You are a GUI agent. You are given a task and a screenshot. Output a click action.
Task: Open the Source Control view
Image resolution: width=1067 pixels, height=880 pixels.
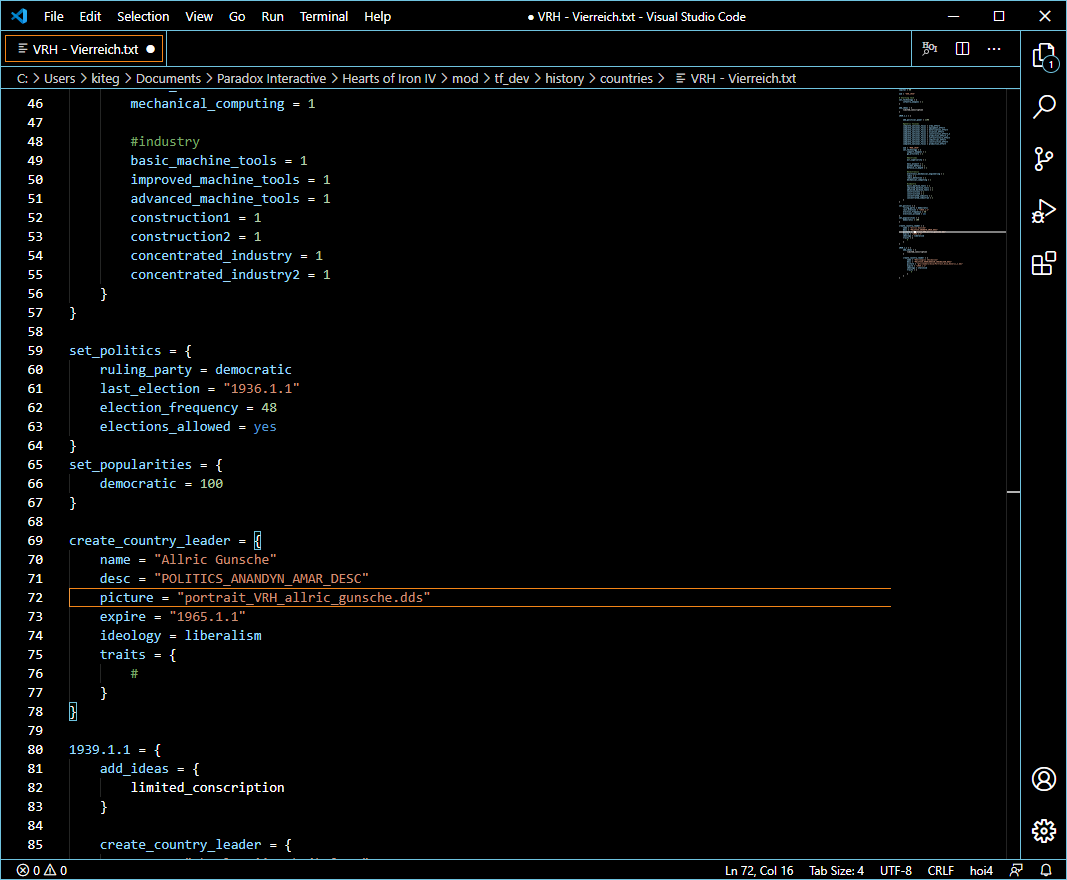click(x=1043, y=159)
